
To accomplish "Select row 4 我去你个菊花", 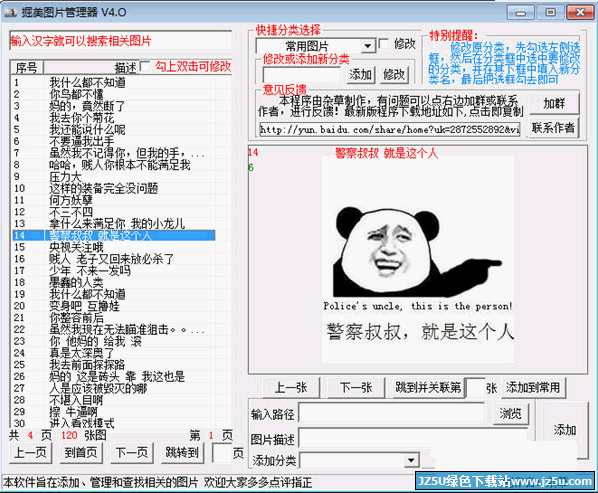I will (114, 117).
